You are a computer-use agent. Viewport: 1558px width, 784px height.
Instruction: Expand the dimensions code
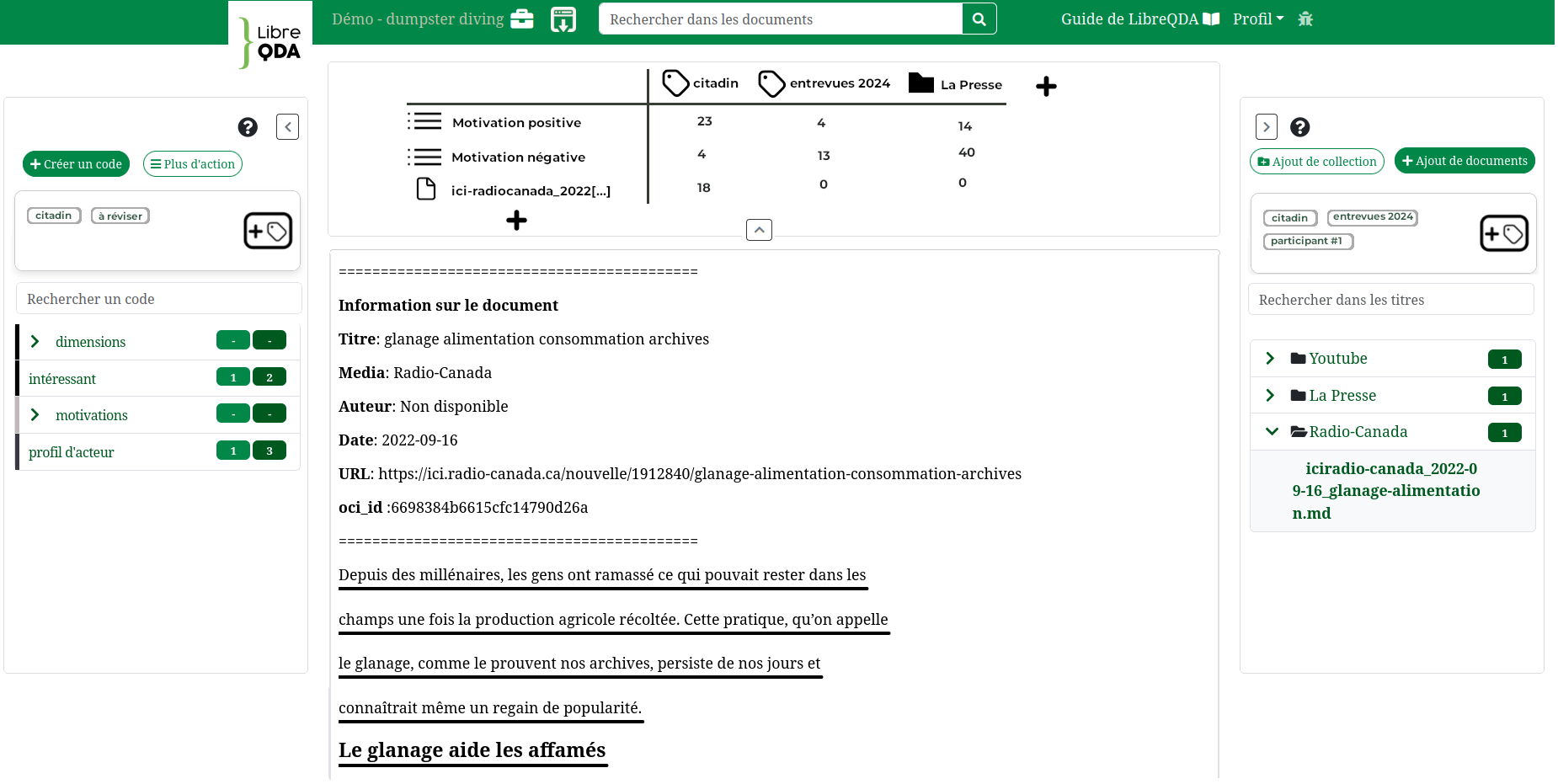click(x=35, y=341)
